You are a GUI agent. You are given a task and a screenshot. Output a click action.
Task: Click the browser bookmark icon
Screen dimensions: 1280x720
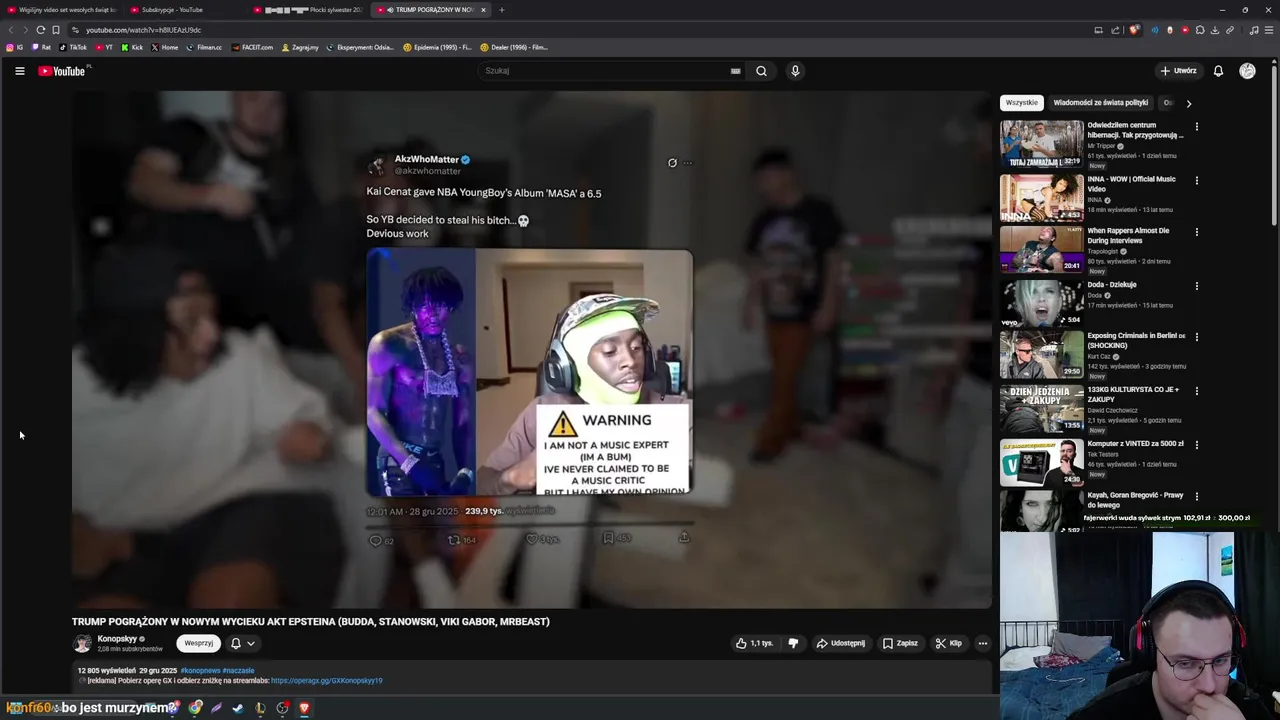[56, 30]
